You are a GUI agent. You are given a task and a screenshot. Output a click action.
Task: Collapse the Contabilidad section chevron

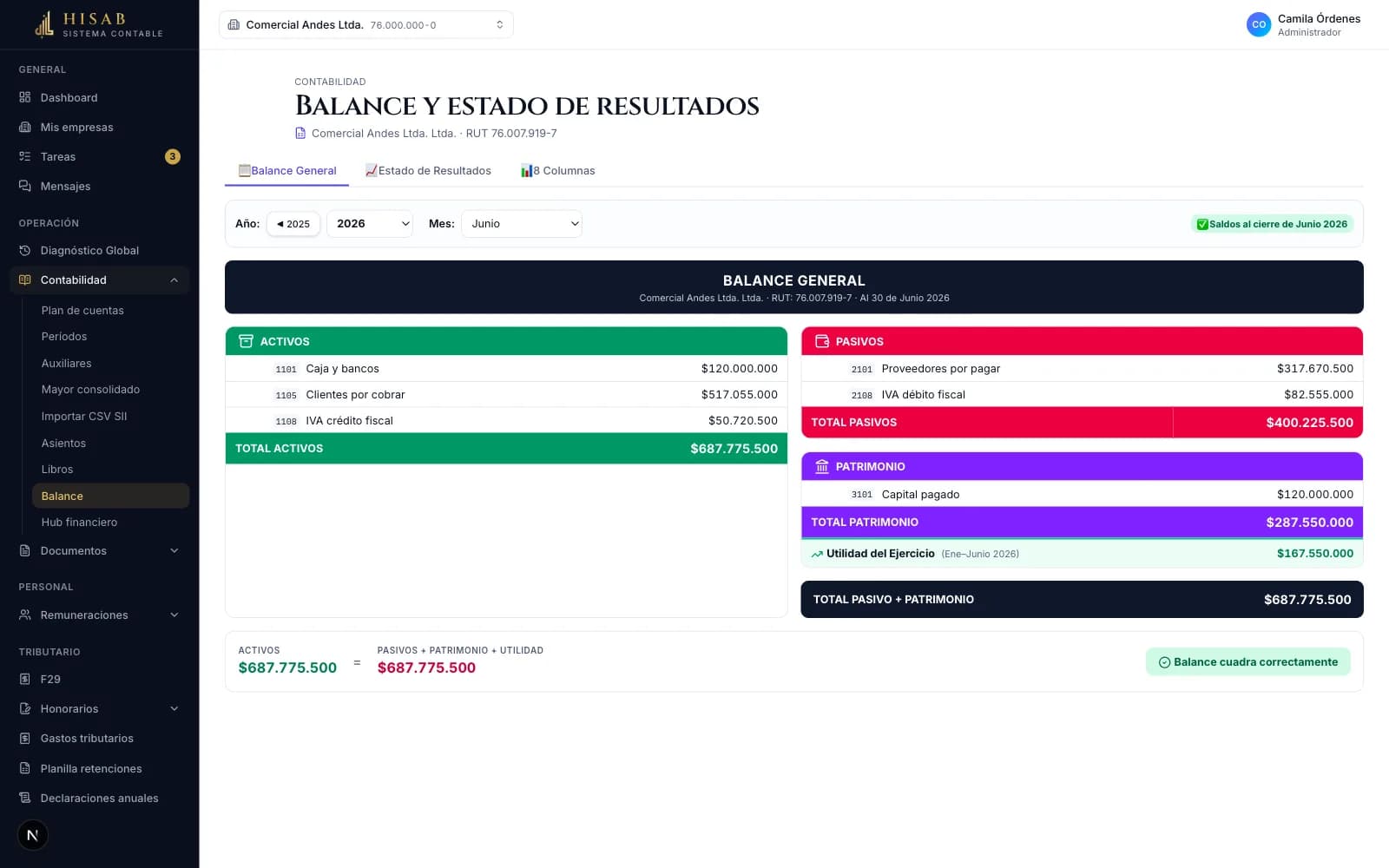pyautogui.click(x=174, y=279)
